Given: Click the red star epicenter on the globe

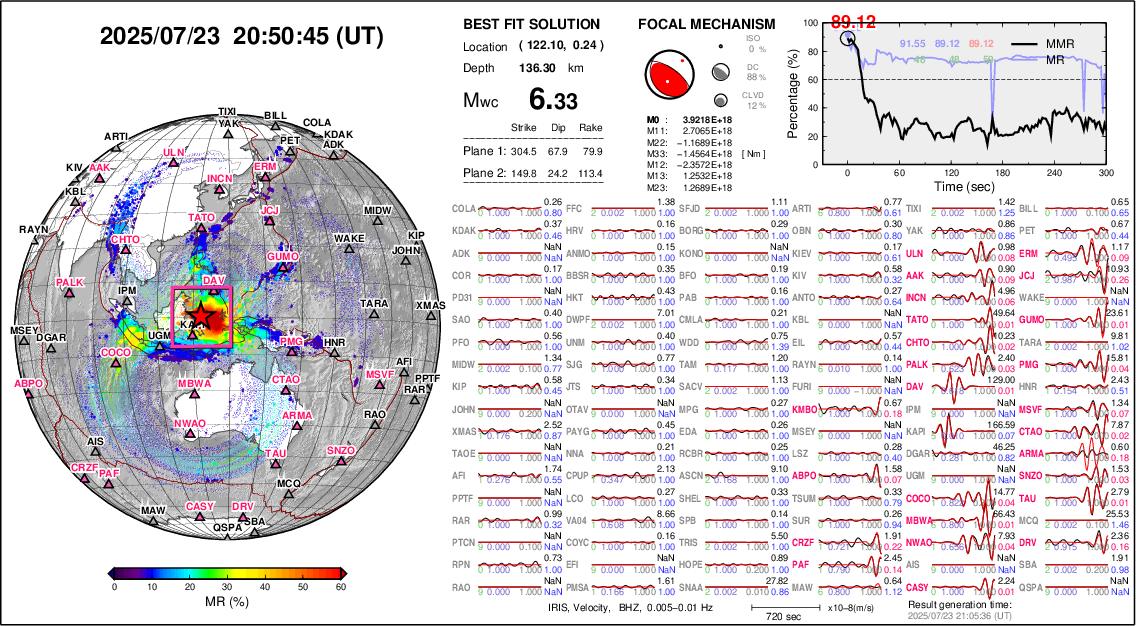Looking at the screenshot, I should click(201, 315).
